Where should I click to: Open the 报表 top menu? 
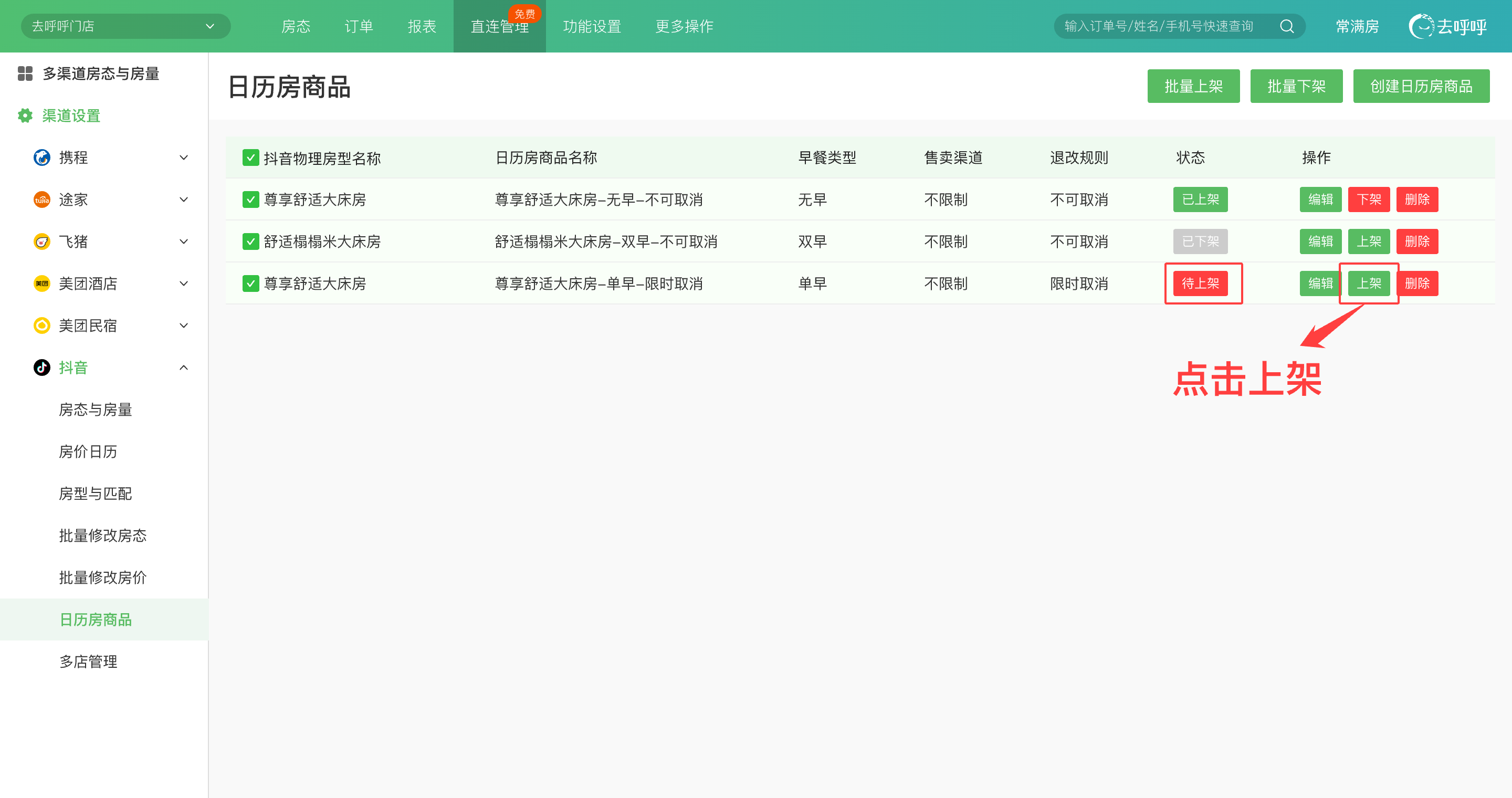click(422, 26)
